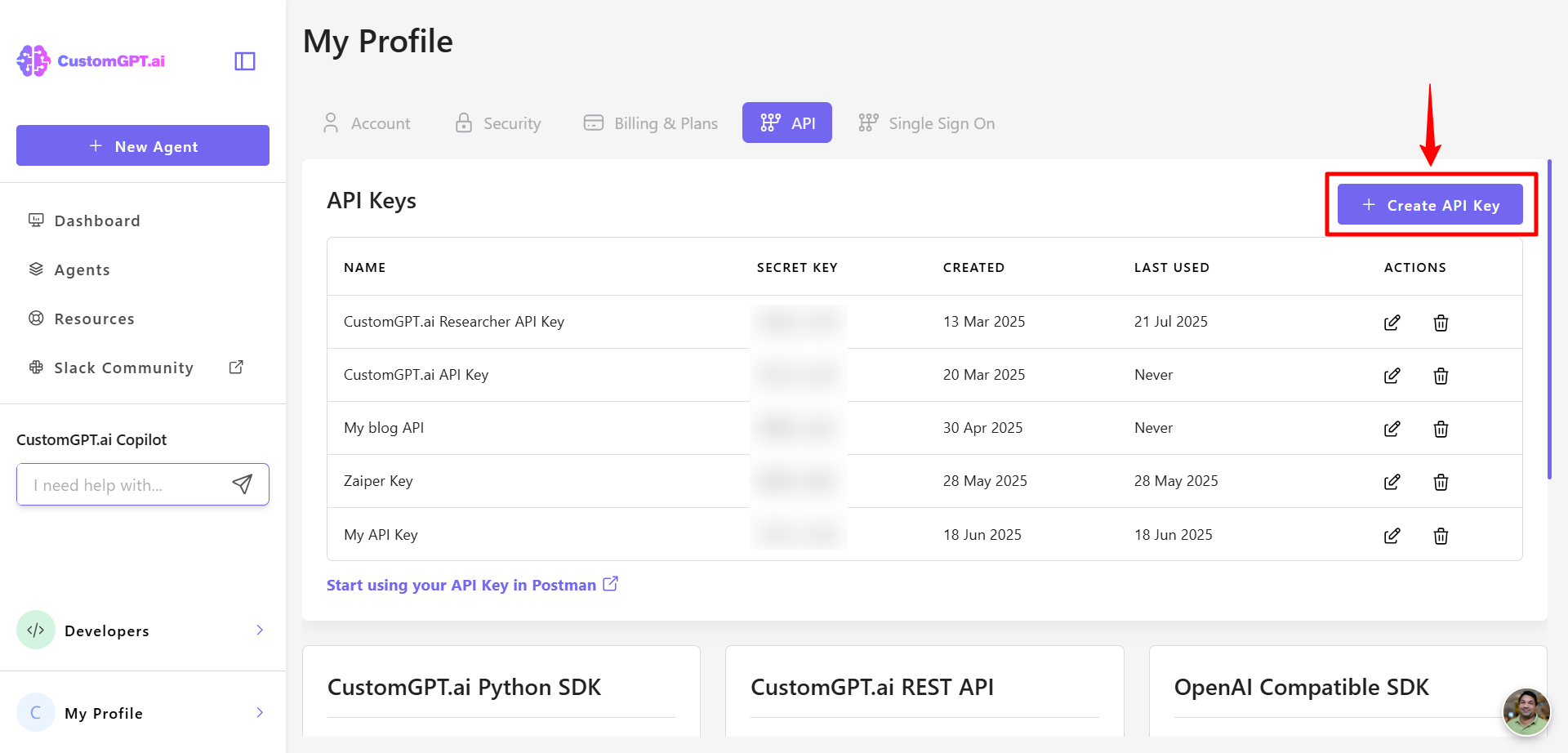Screen dimensions: 1568x753
Task: Click the 'My blog API' name cell
Action: tap(384, 428)
